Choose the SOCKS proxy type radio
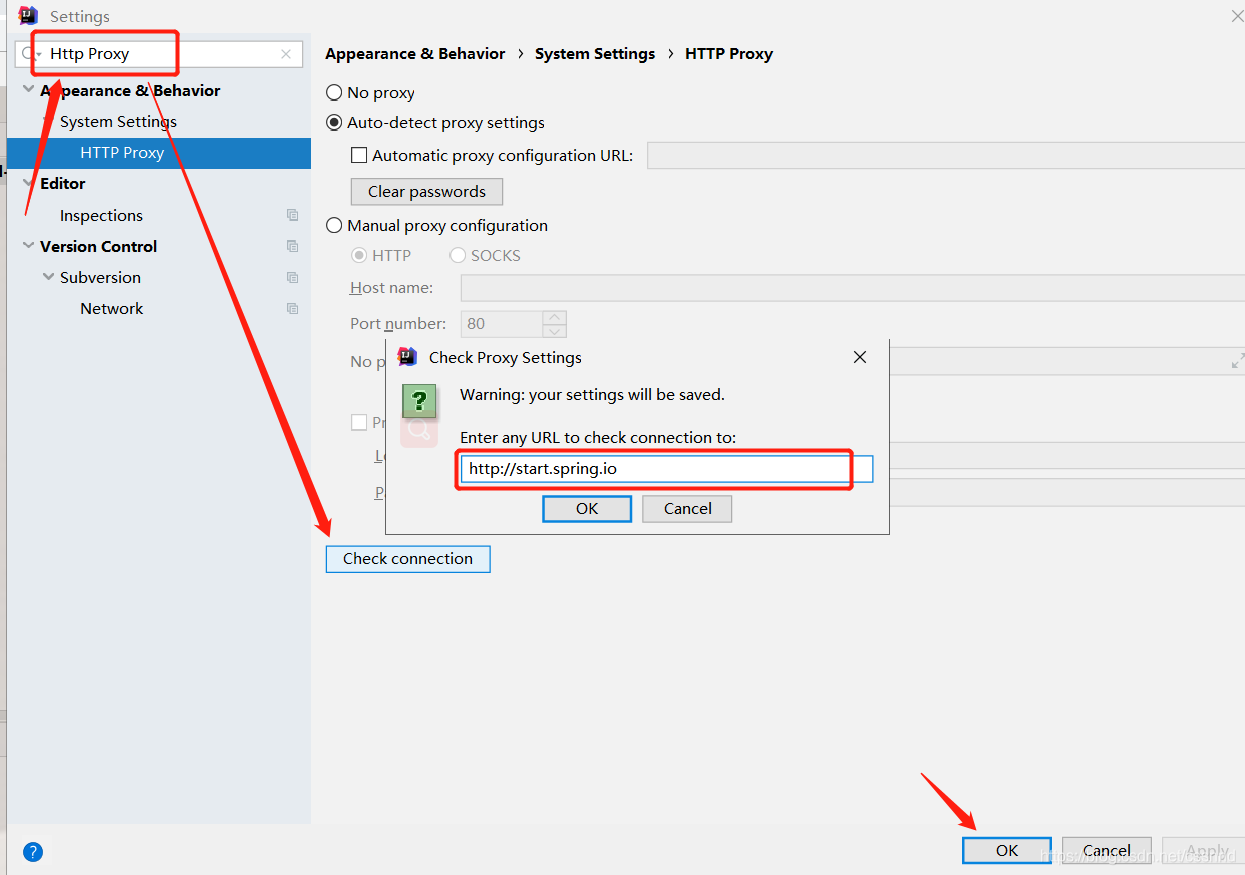 pyautogui.click(x=458, y=255)
